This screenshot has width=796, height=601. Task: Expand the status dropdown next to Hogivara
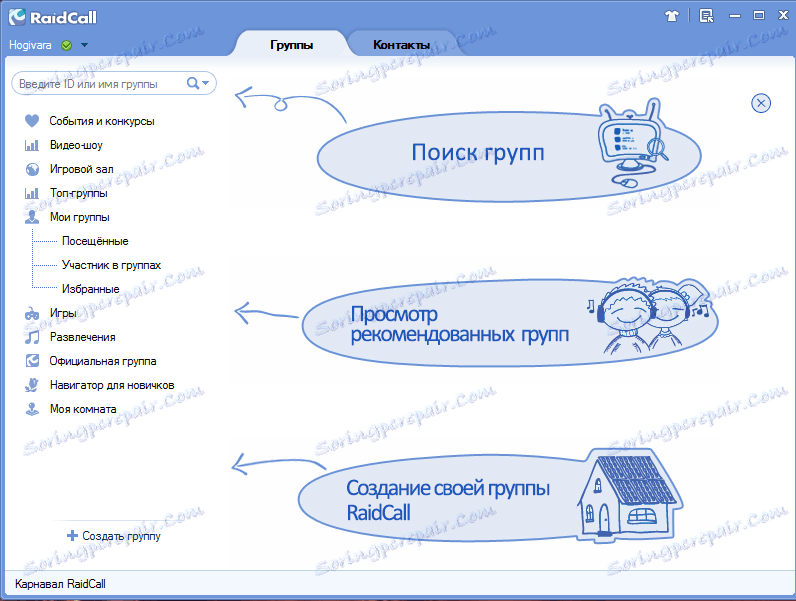click(84, 45)
